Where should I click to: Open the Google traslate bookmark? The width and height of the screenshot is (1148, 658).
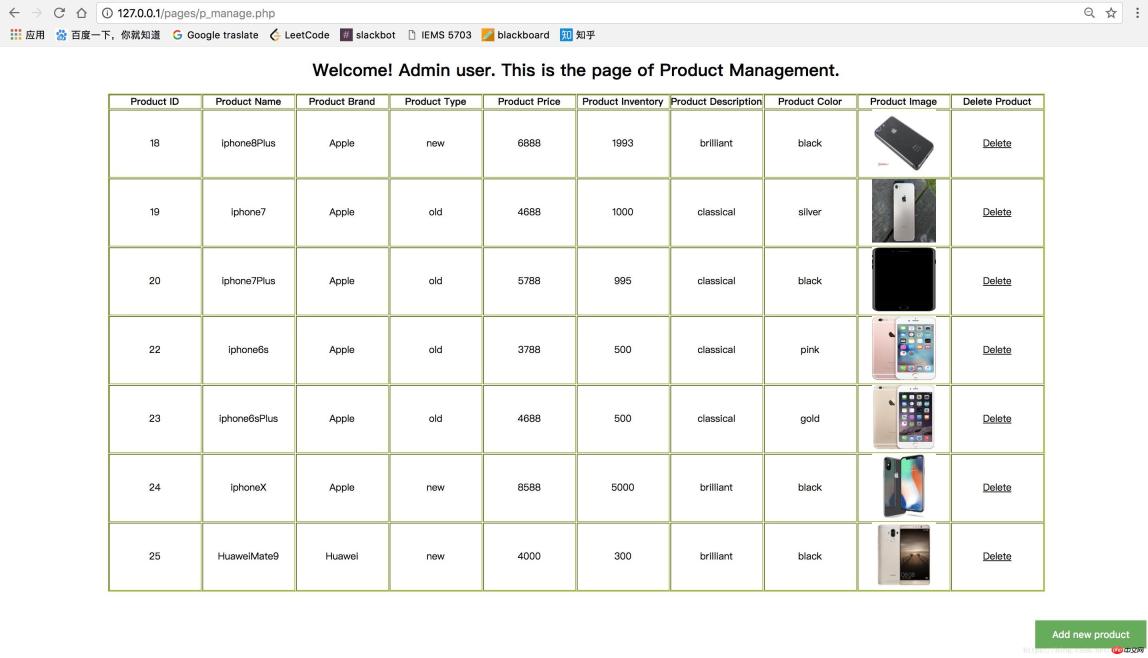pyautogui.click(x=215, y=35)
